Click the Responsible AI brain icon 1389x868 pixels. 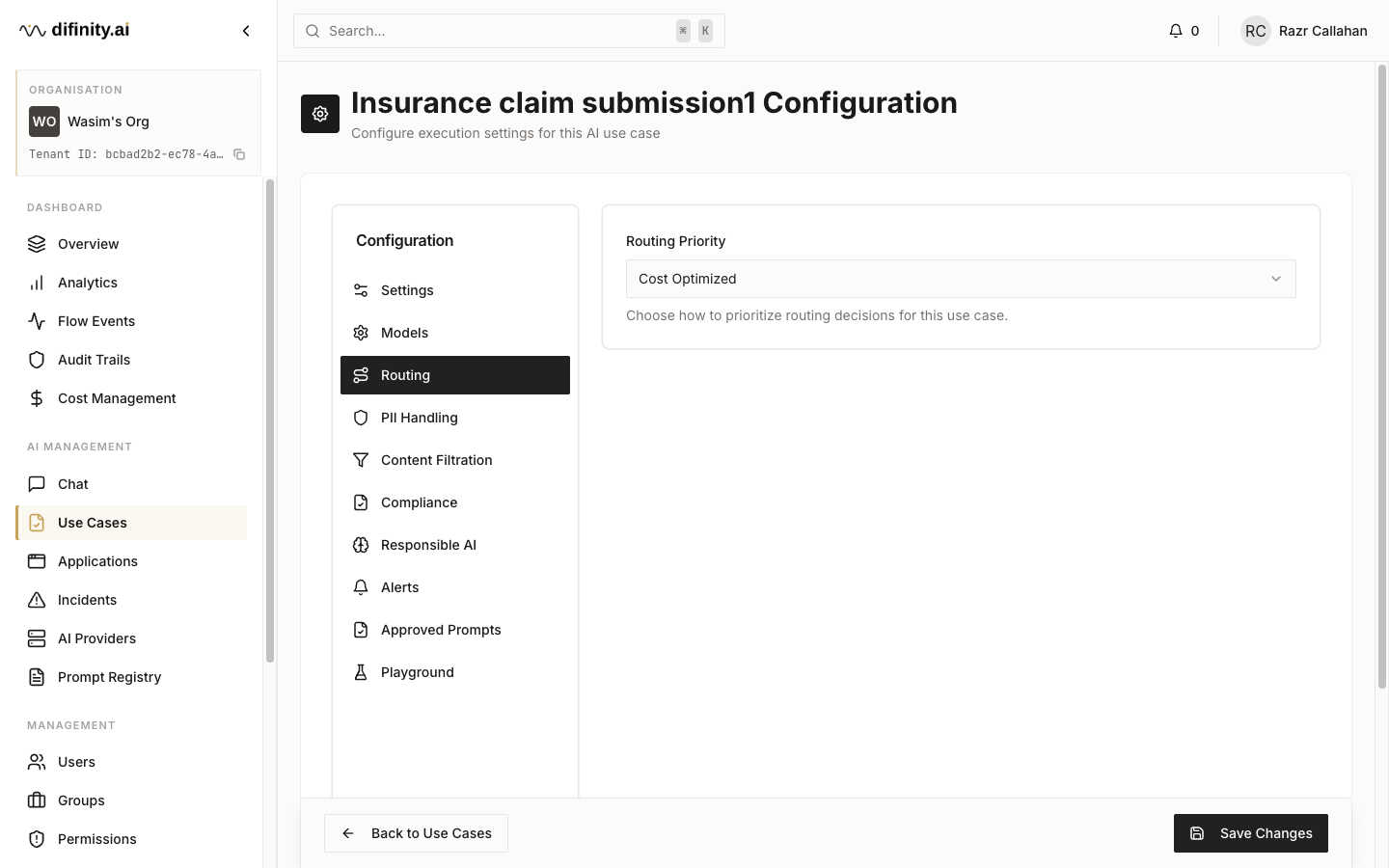click(361, 545)
